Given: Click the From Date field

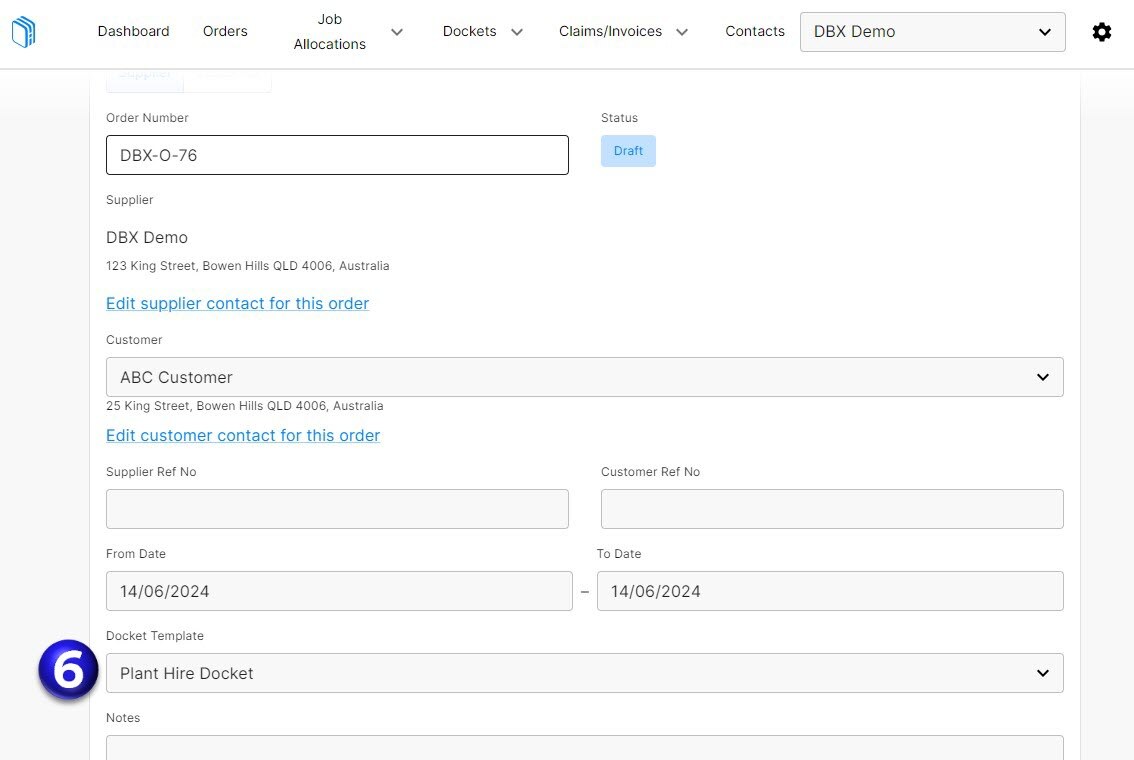Looking at the screenshot, I should [x=337, y=591].
